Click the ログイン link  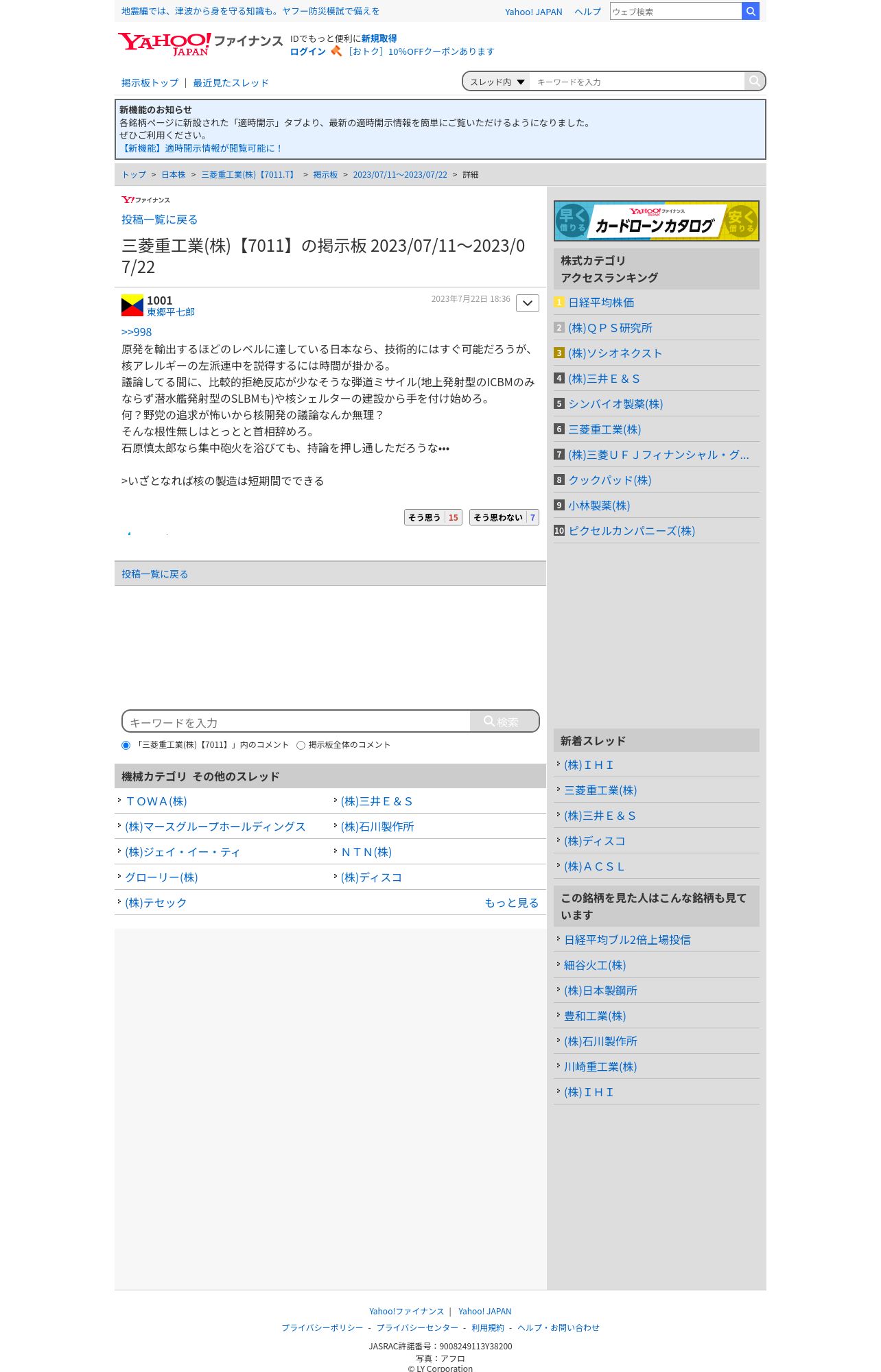coord(307,51)
